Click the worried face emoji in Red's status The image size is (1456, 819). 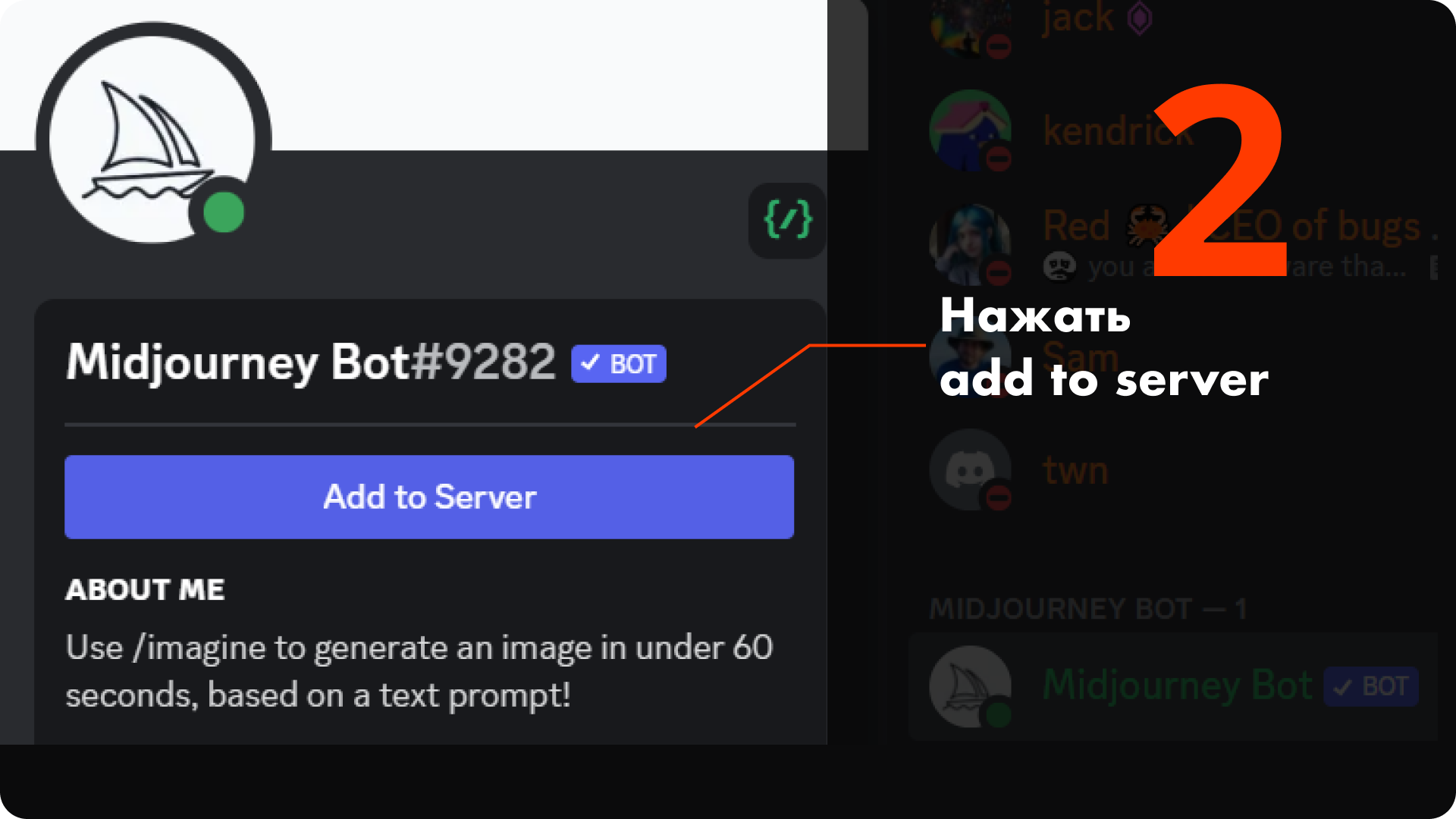point(1059,266)
